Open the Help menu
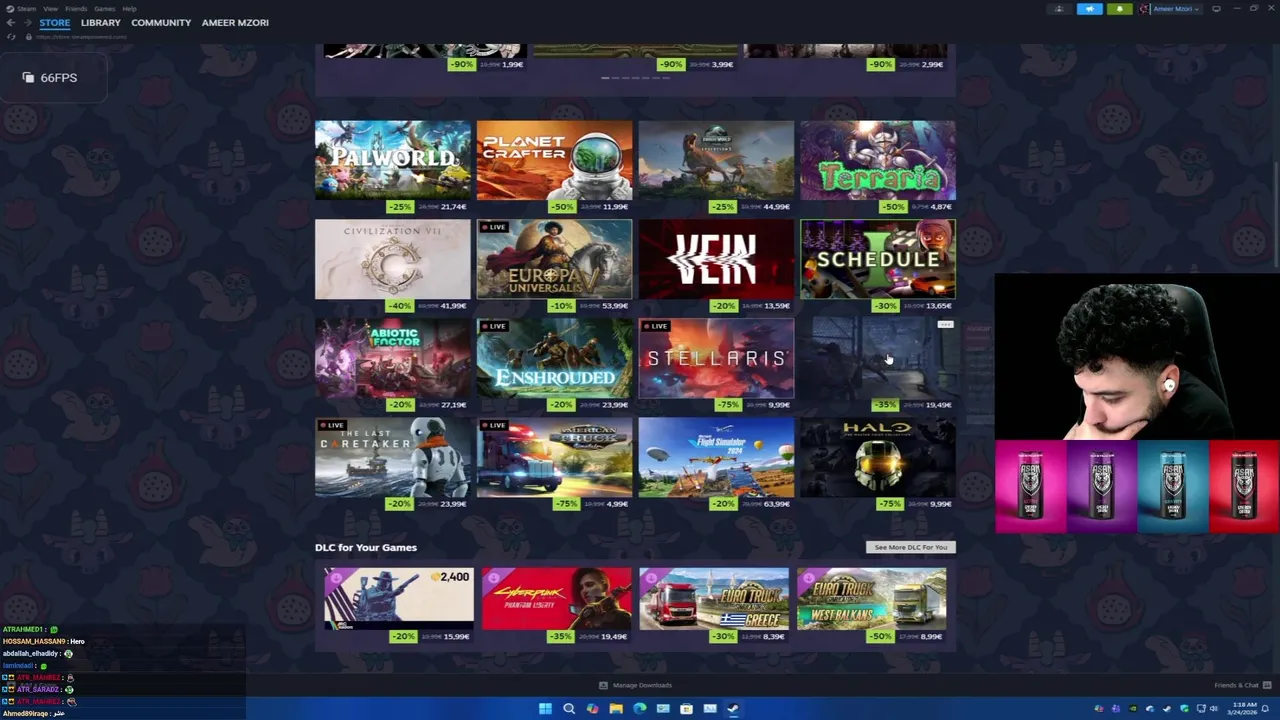 [x=129, y=8]
